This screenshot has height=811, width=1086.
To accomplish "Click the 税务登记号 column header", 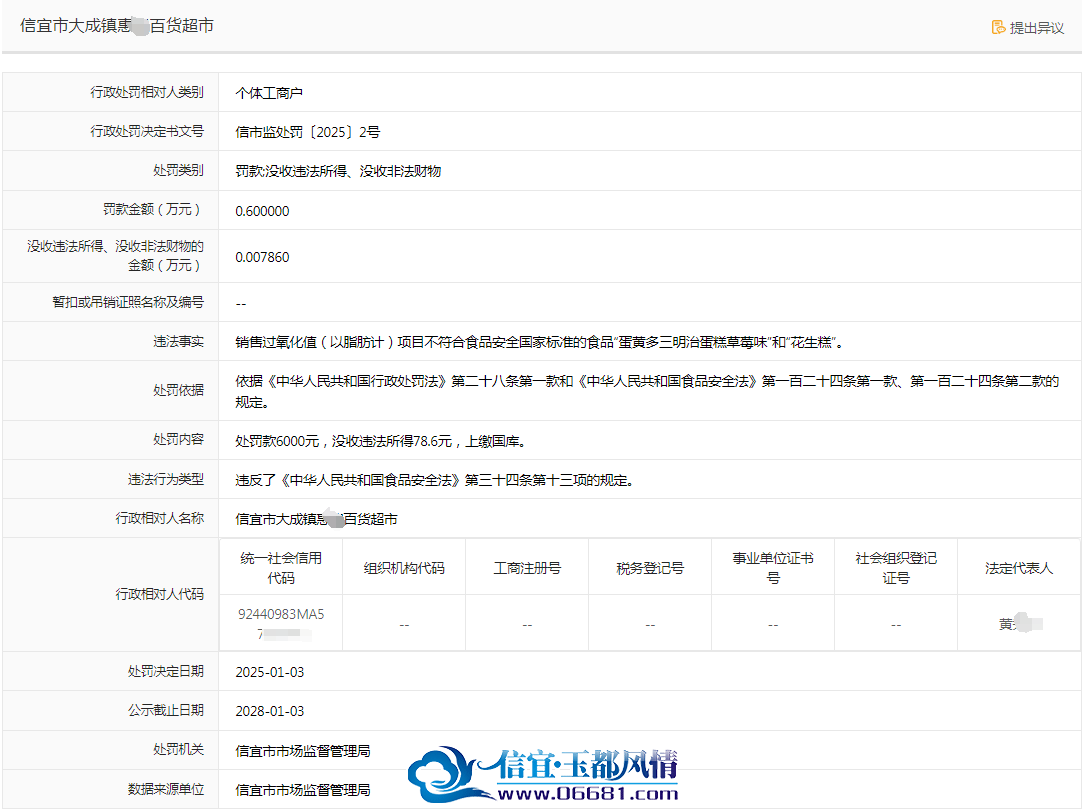I will [650, 568].
